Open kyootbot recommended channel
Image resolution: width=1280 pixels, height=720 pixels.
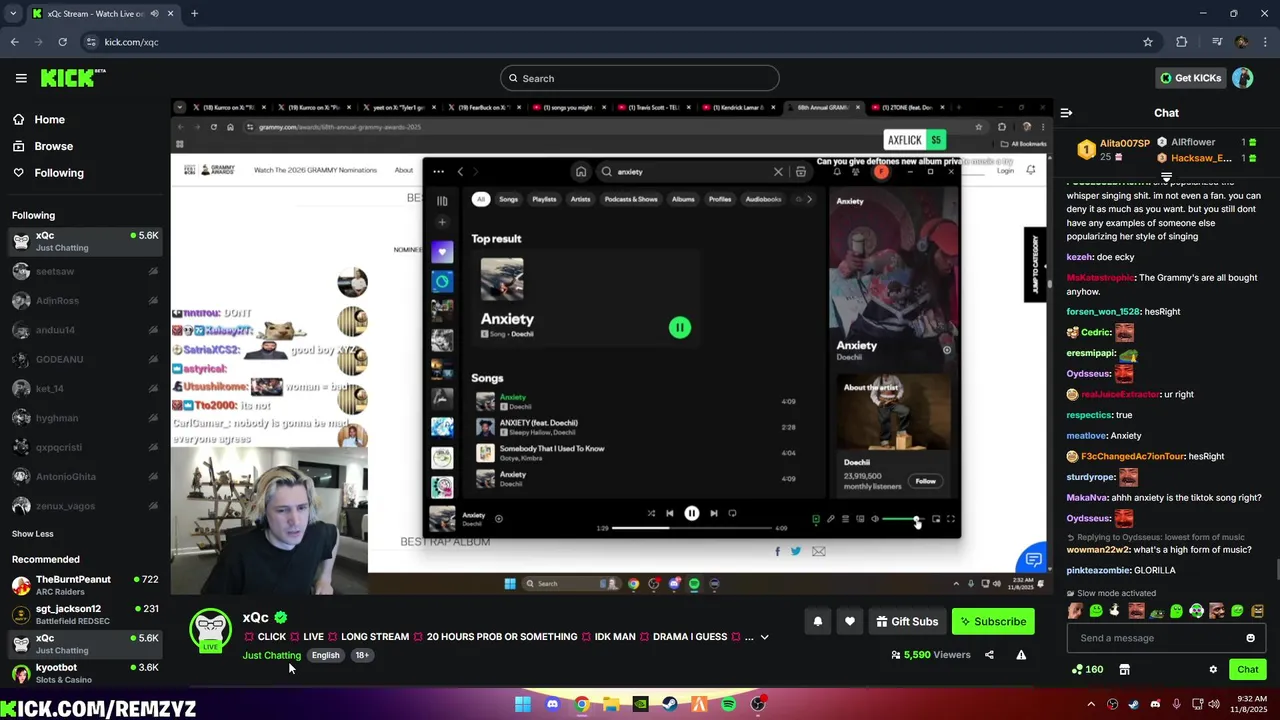click(85, 673)
